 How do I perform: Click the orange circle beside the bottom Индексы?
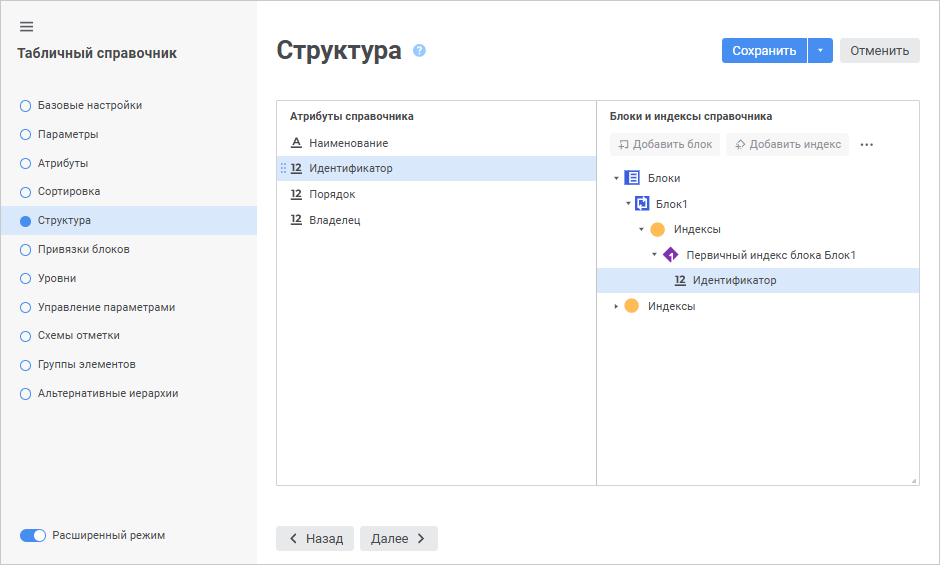[632, 306]
